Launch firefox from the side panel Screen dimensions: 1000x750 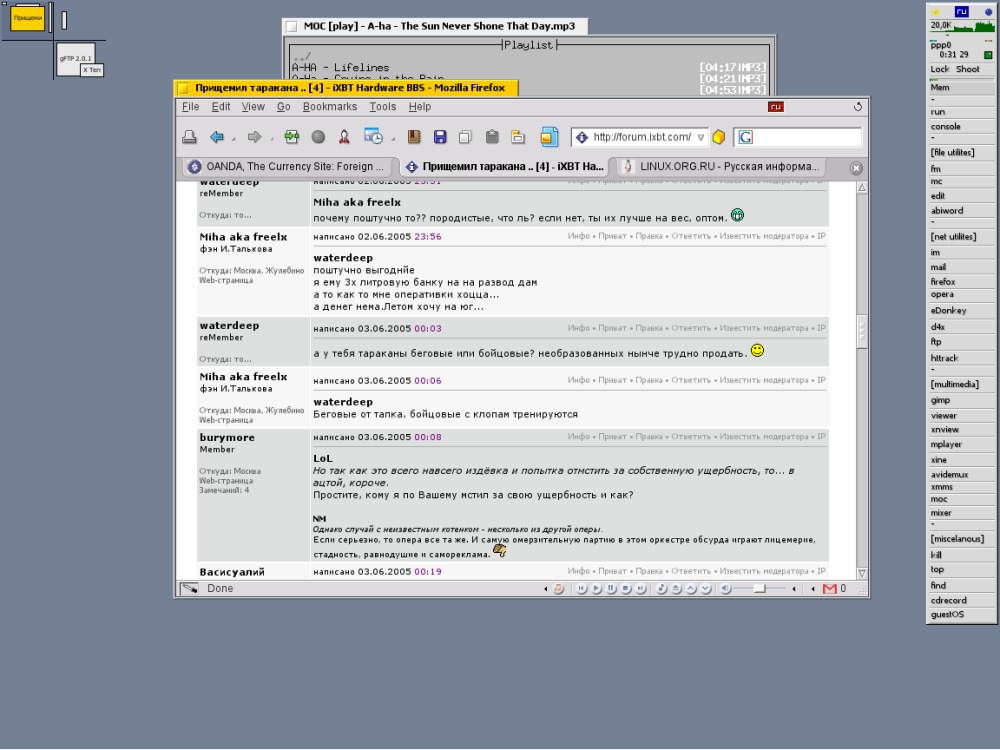coord(961,281)
